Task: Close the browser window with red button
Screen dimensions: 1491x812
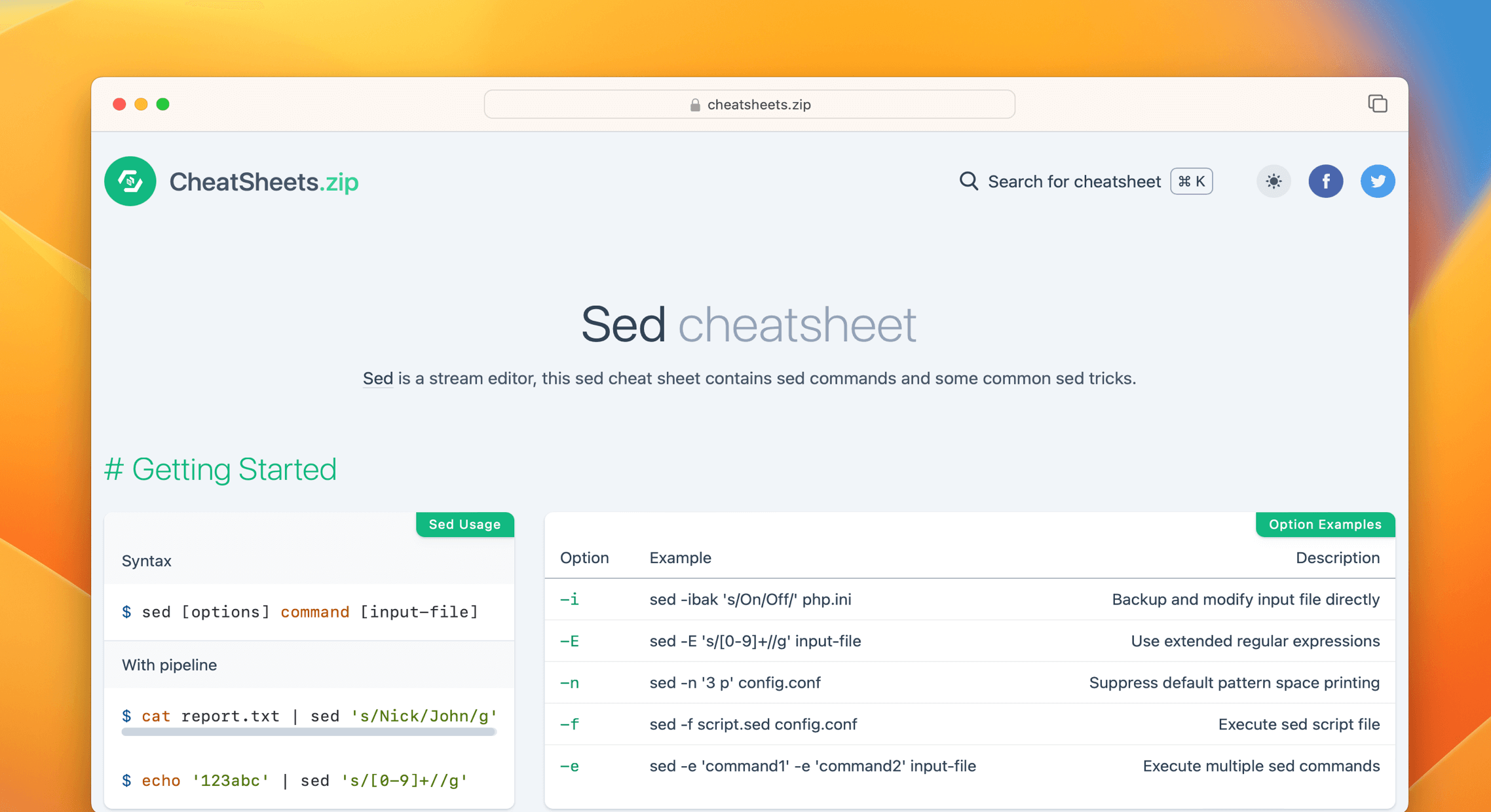Action: point(119,104)
